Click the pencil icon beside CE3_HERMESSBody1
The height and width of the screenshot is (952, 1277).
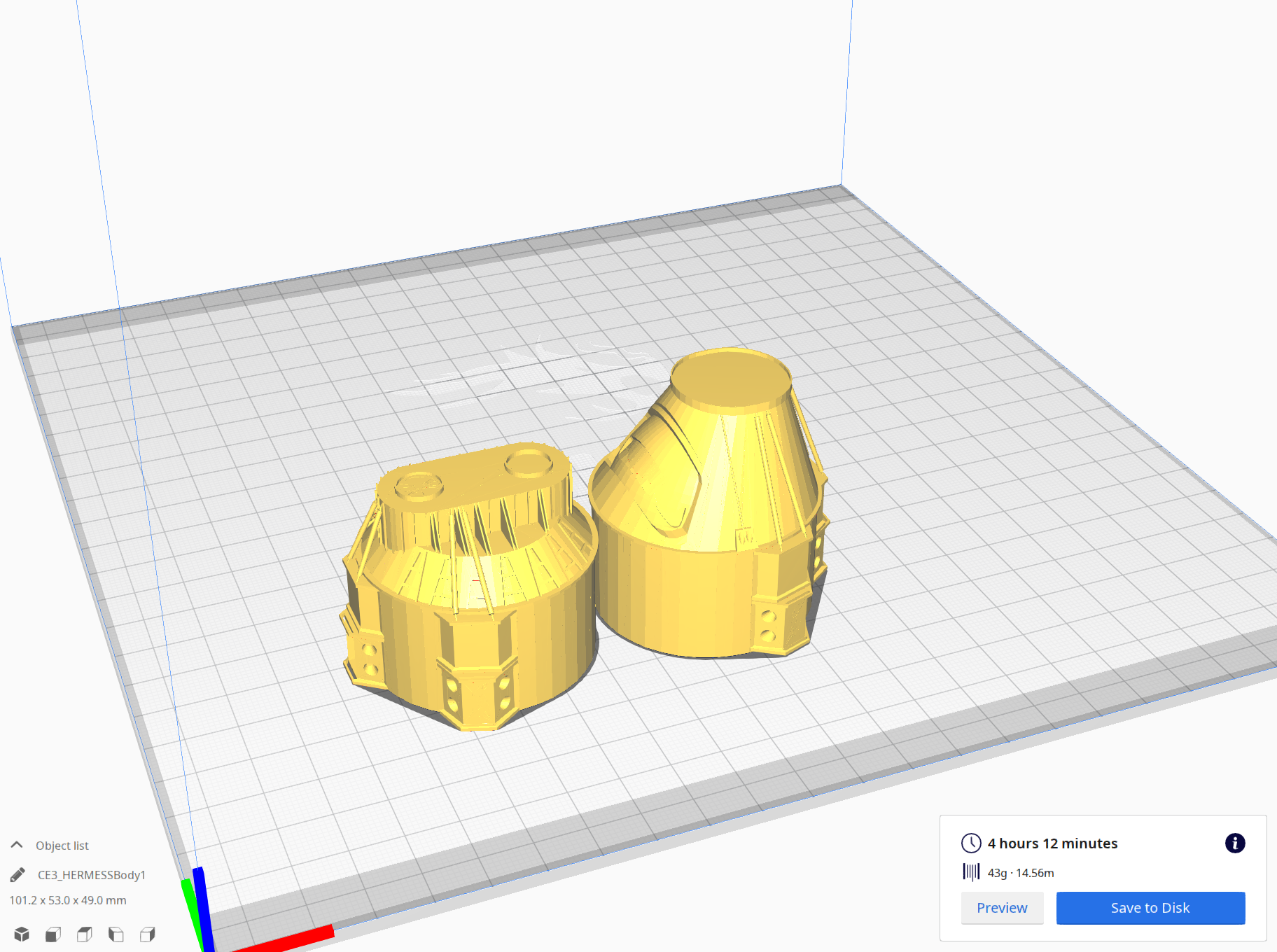pyautogui.click(x=18, y=875)
